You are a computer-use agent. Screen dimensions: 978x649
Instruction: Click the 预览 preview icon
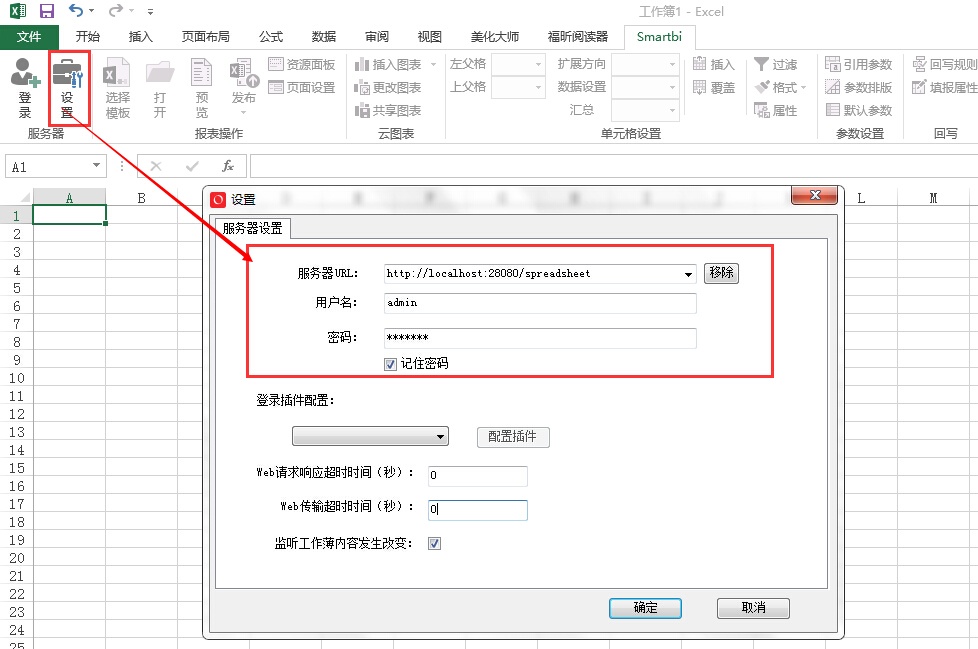(x=201, y=87)
